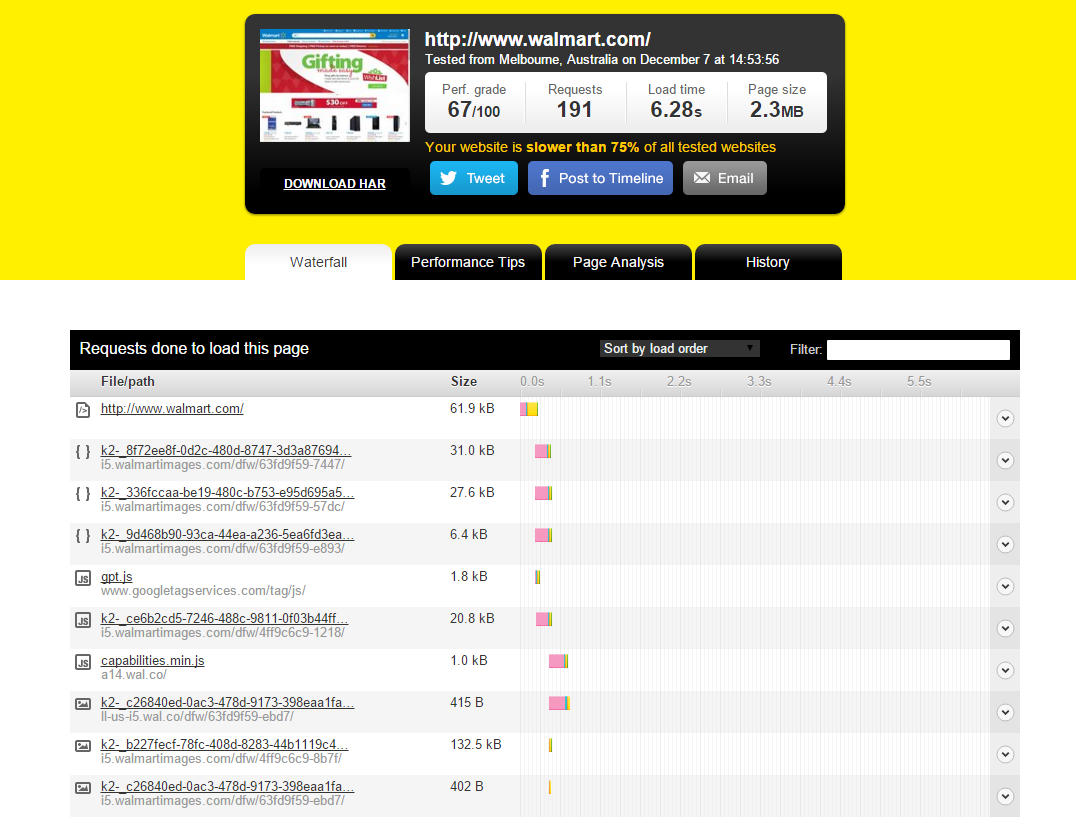
Task: Click the File/path column header
Action: coord(128,381)
